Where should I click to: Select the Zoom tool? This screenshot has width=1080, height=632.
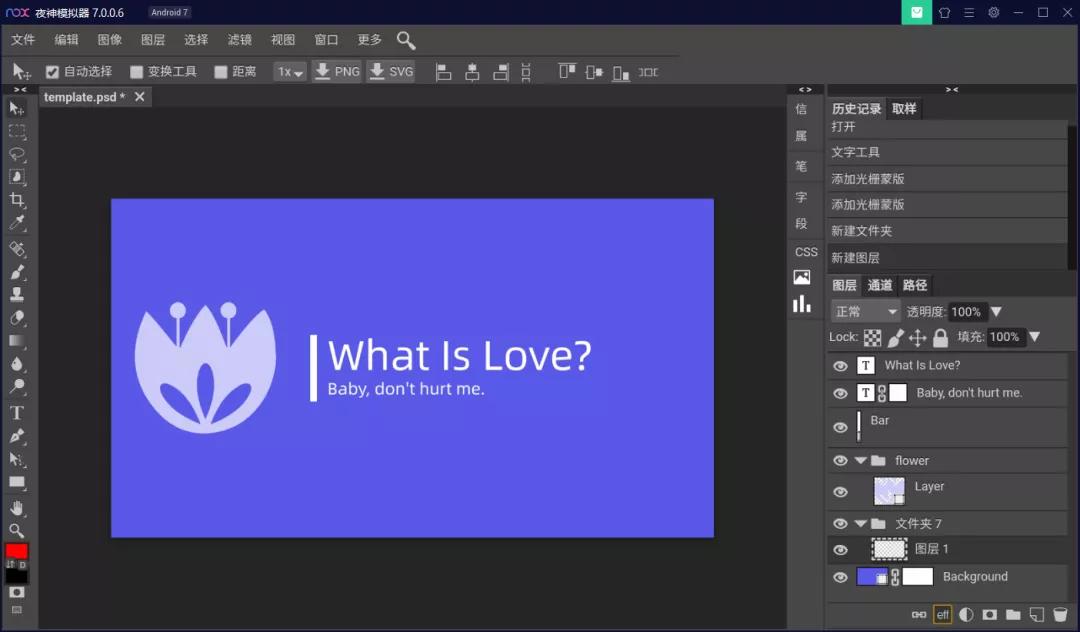18,530
